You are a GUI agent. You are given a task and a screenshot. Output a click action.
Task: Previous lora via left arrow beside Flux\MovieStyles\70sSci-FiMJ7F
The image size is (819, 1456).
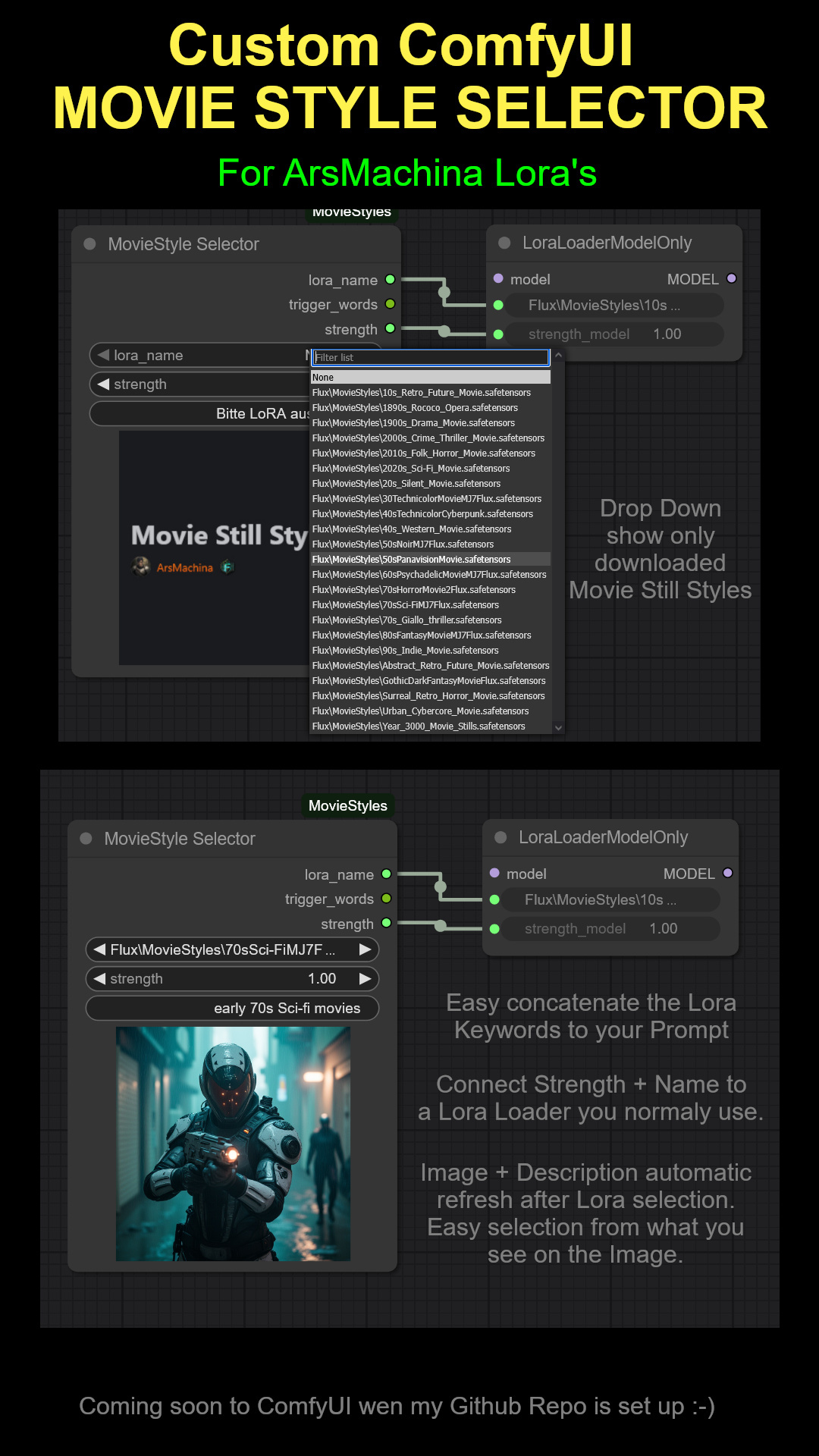[99, 949]
